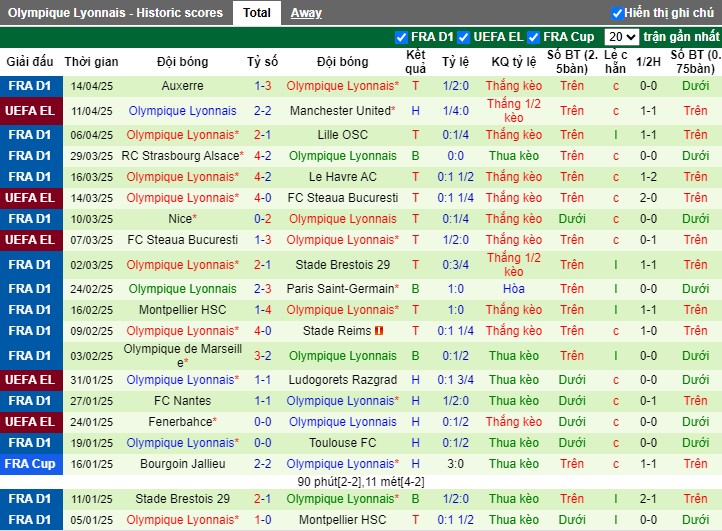
Task: Click half-time score 1-2 in Le Havre row
Action: point(648,177)
